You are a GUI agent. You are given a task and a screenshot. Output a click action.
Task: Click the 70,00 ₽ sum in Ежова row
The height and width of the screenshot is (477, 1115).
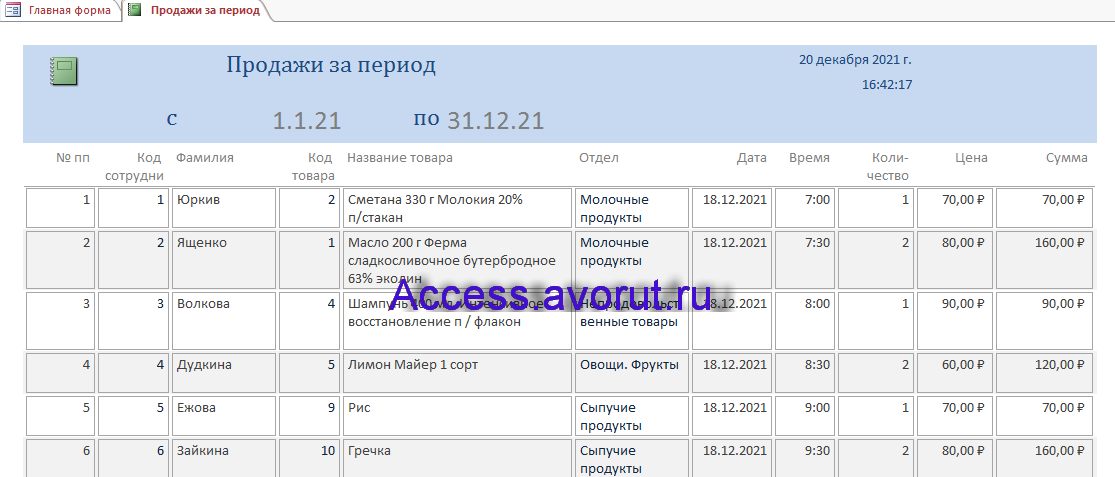pyautogui.click(x=1045, y=416)
